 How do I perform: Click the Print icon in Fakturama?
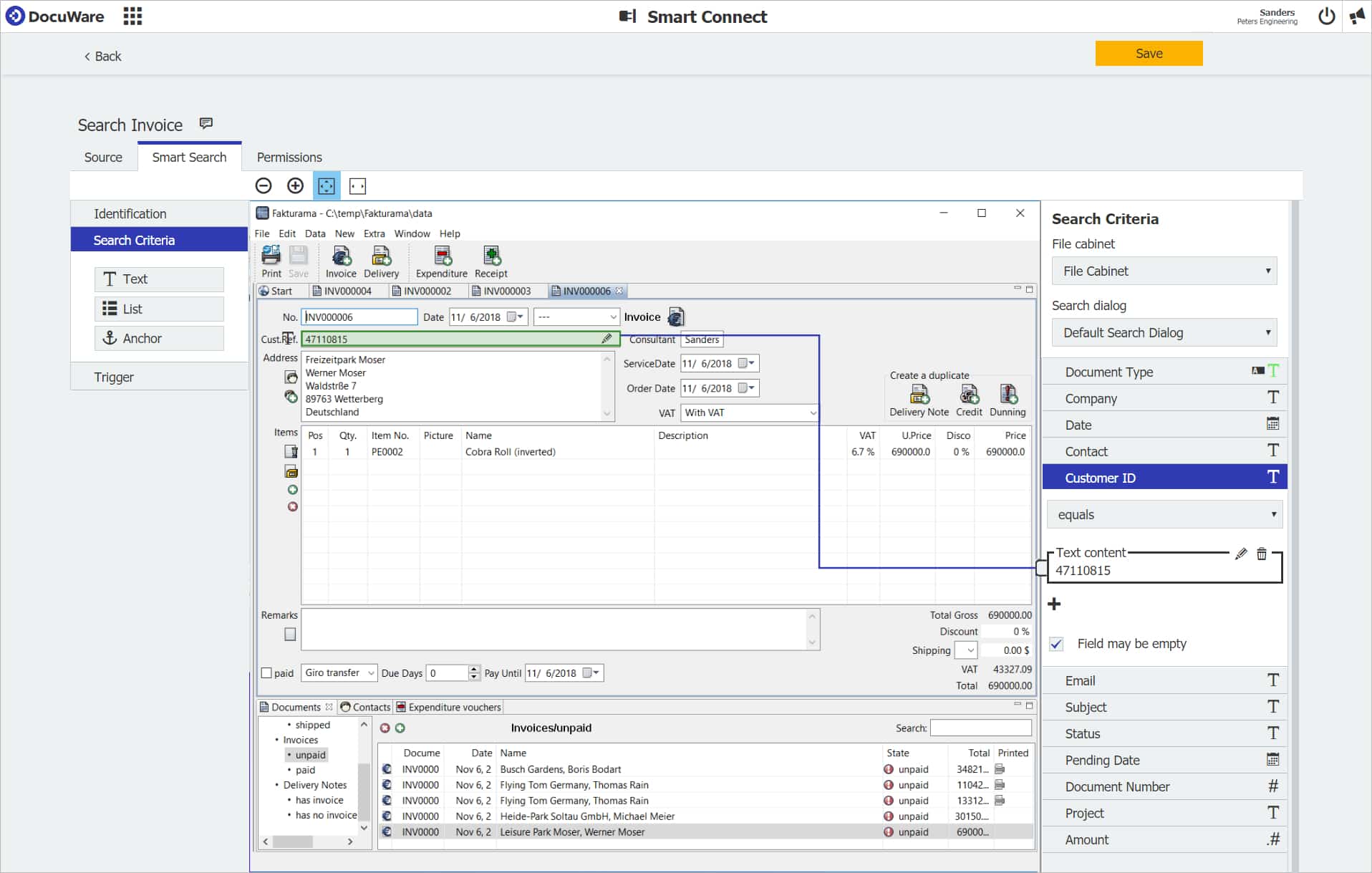[271, 258]
